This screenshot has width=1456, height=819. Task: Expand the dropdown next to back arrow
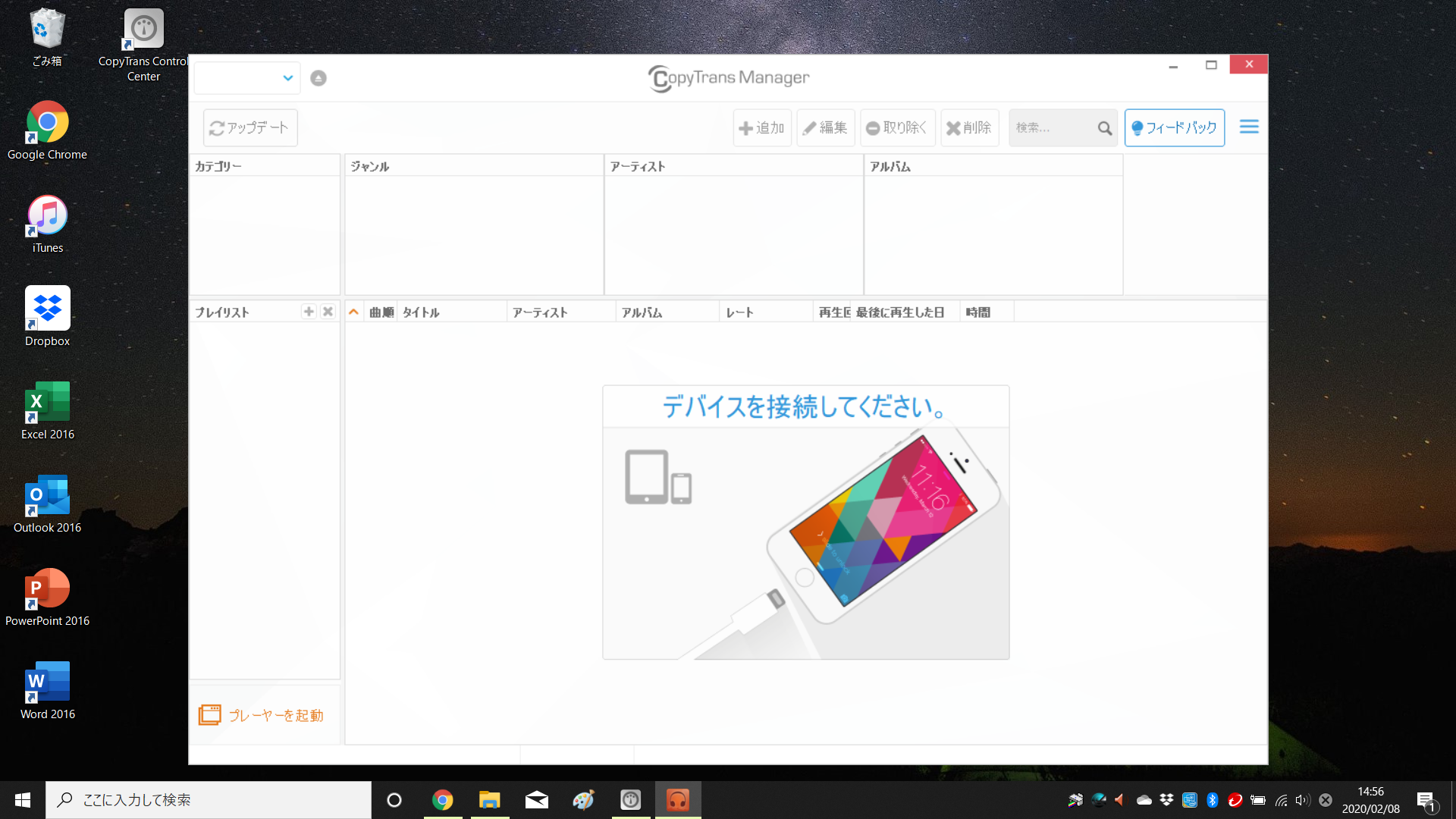pos(288,78)
